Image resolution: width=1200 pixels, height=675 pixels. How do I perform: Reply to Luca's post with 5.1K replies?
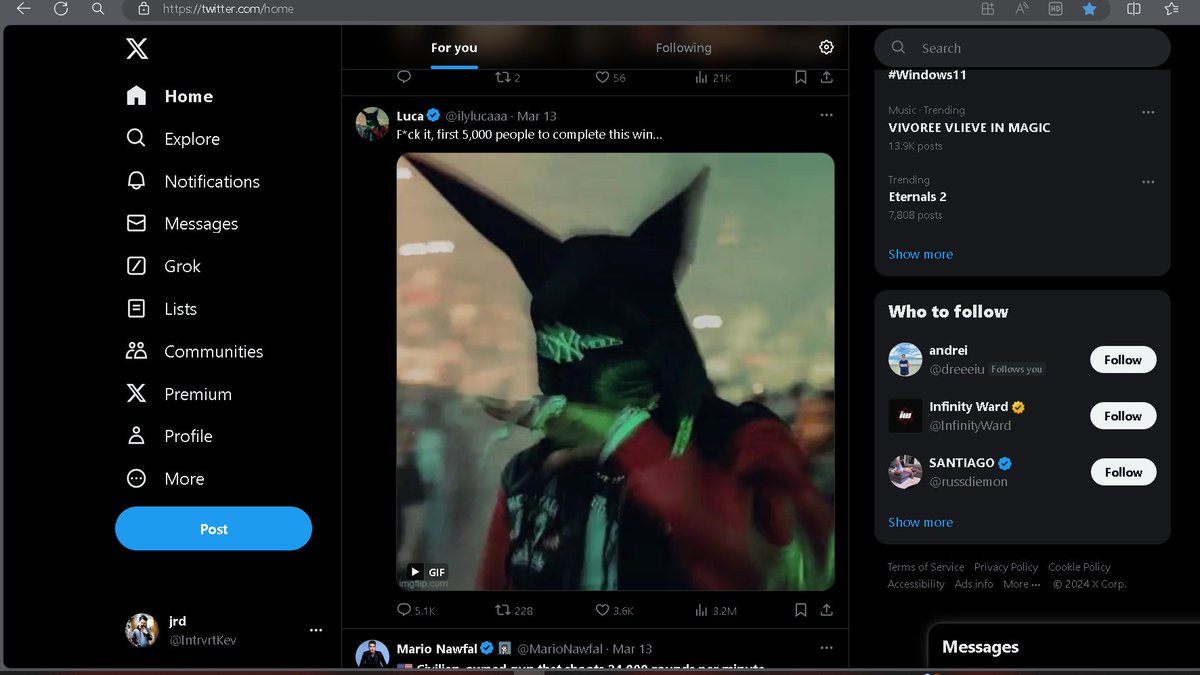pyautogui.click(x=416, y=610)
